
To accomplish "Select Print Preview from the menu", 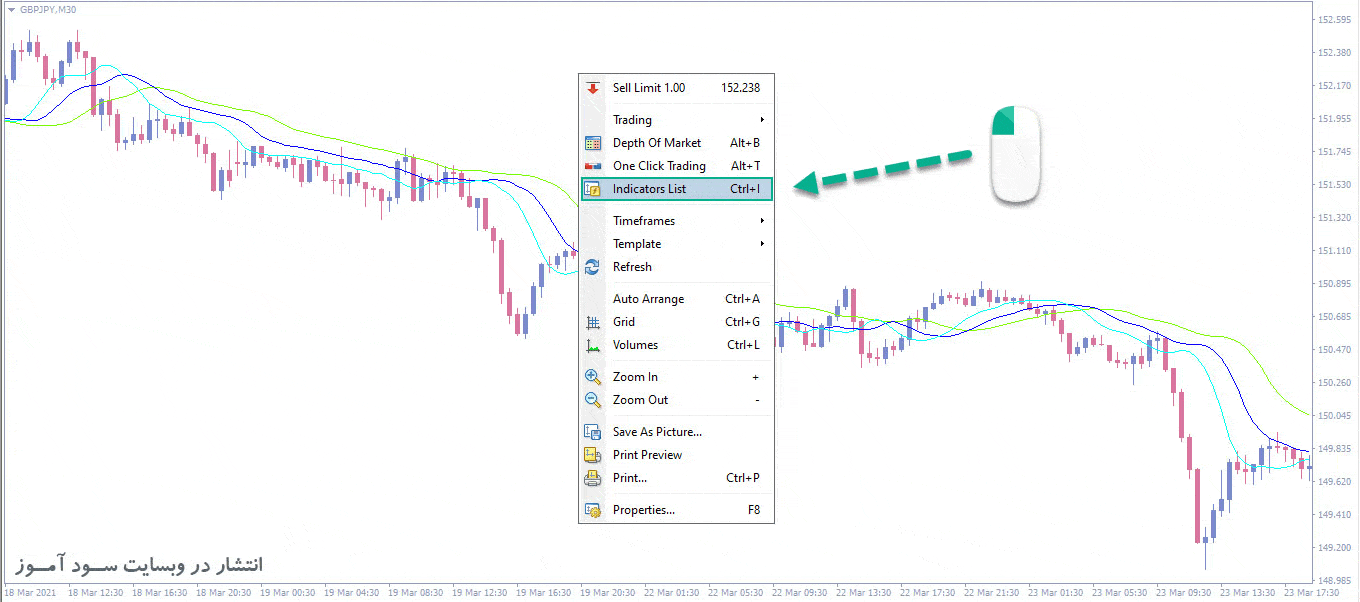I will 647,455.
